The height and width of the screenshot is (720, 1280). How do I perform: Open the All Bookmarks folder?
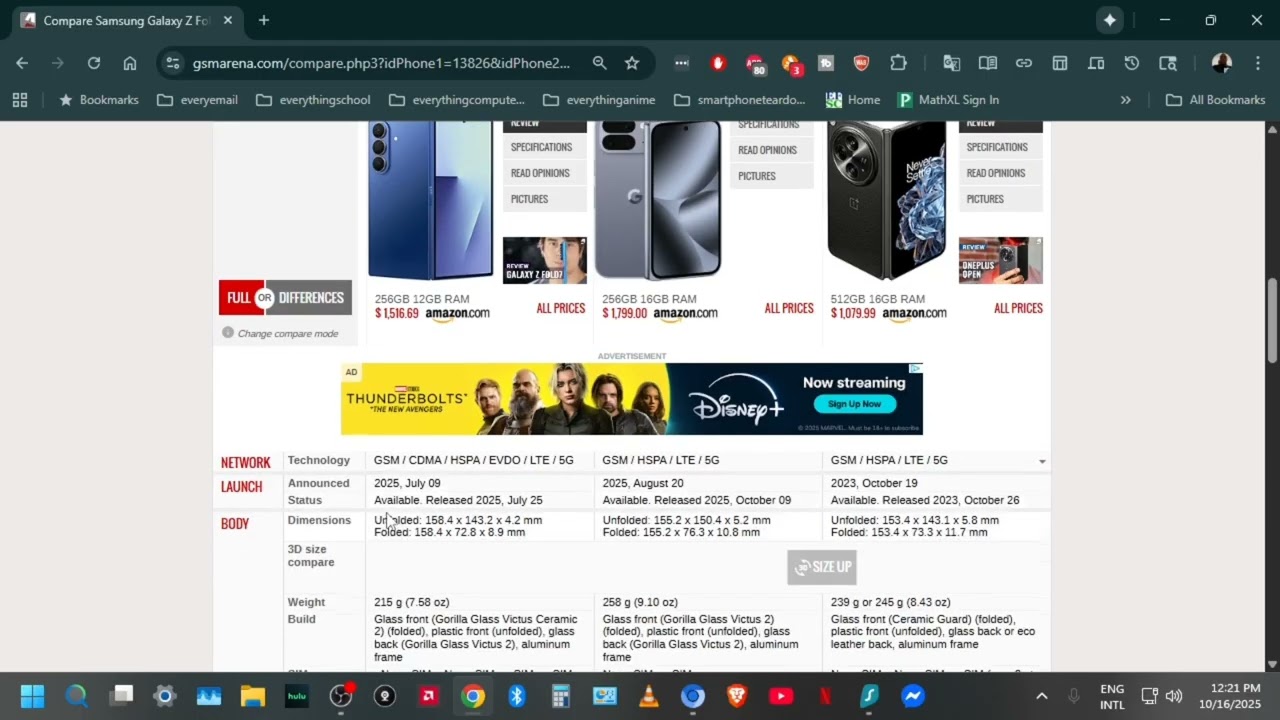[1216, 100]
